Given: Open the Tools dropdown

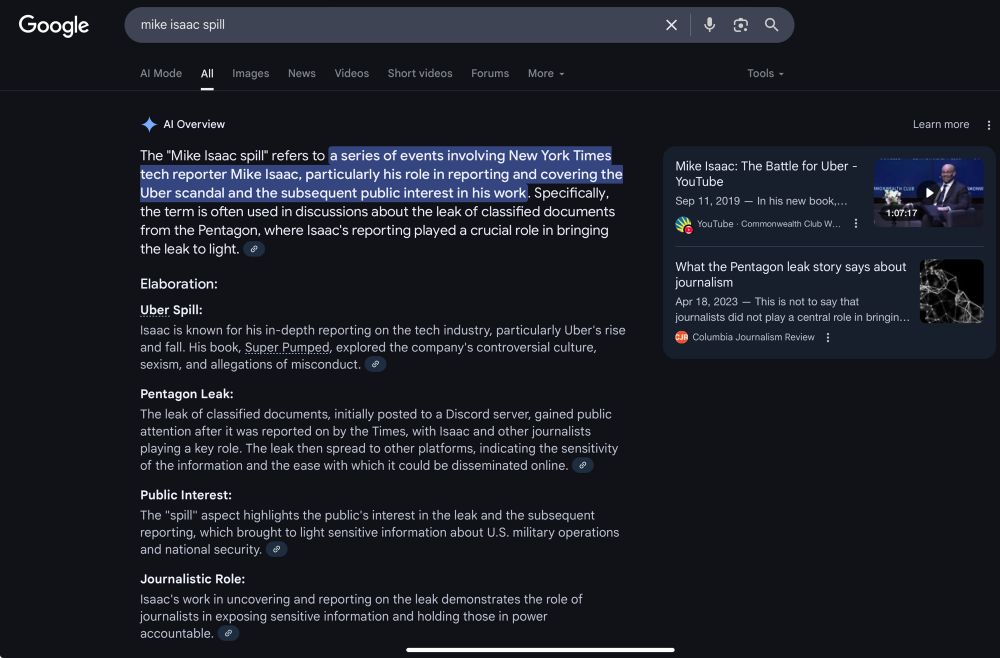Looking at the screenshot, I should pyautogui.click(x=765, y=73).
